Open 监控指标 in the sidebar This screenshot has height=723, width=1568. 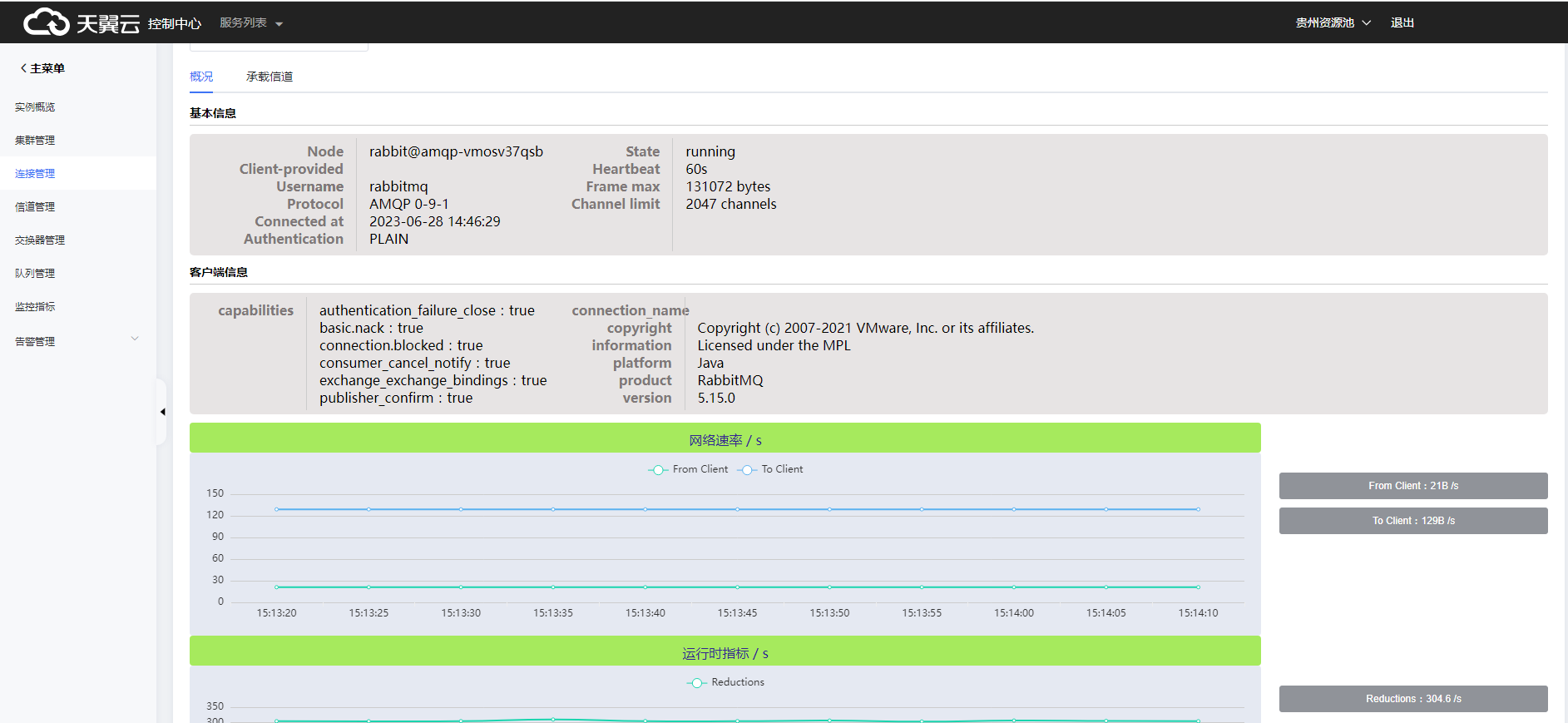pos(35,307)
